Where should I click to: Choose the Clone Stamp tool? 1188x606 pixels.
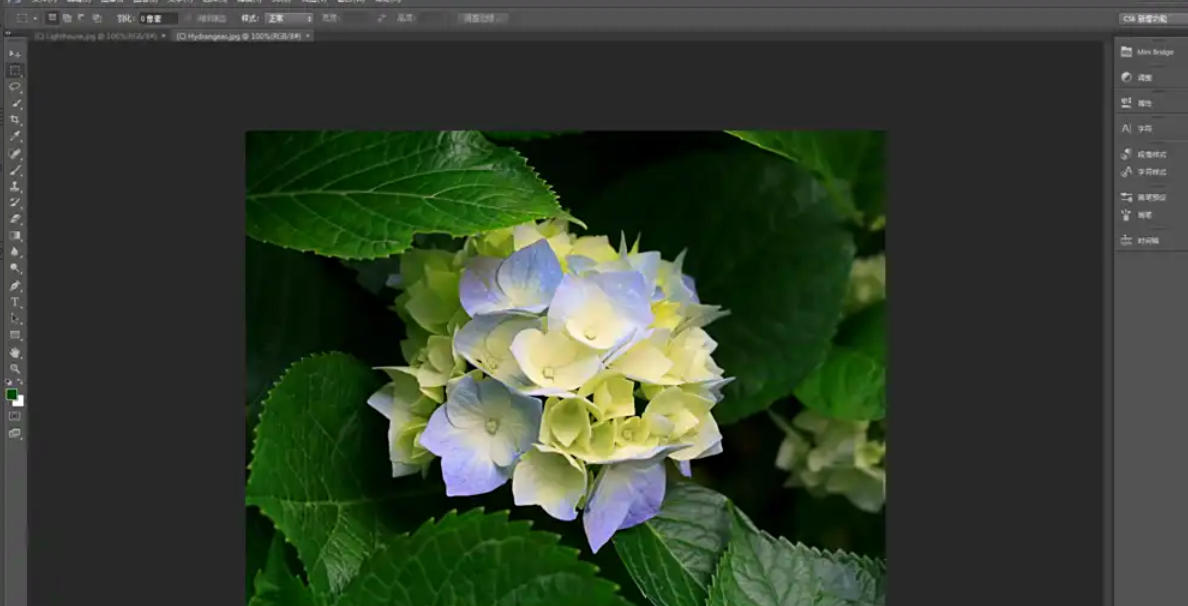click(12, 185)
